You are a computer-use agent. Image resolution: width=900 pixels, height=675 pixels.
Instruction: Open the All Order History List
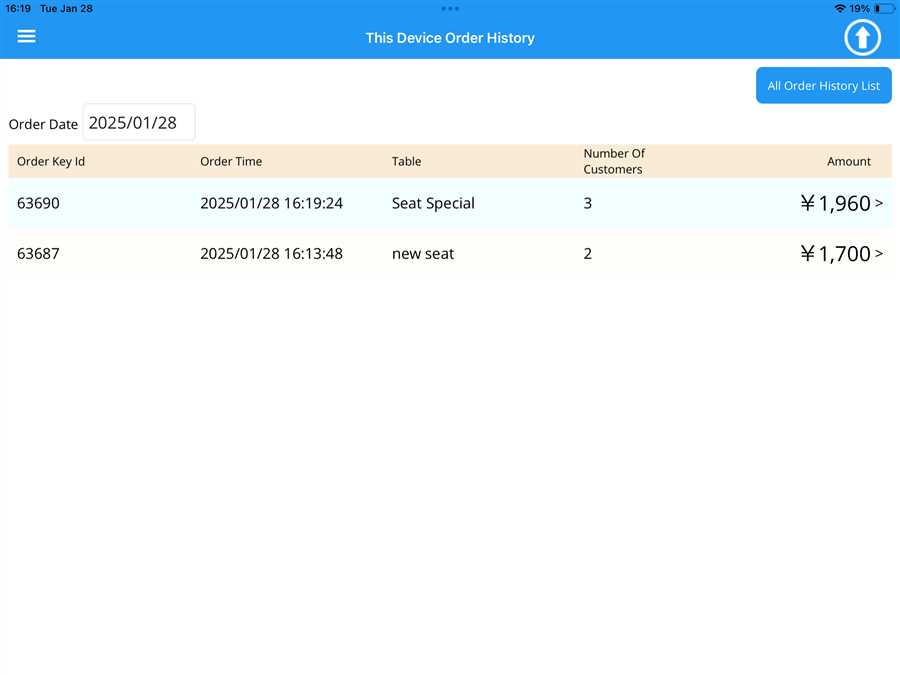[x=823, y=86]
